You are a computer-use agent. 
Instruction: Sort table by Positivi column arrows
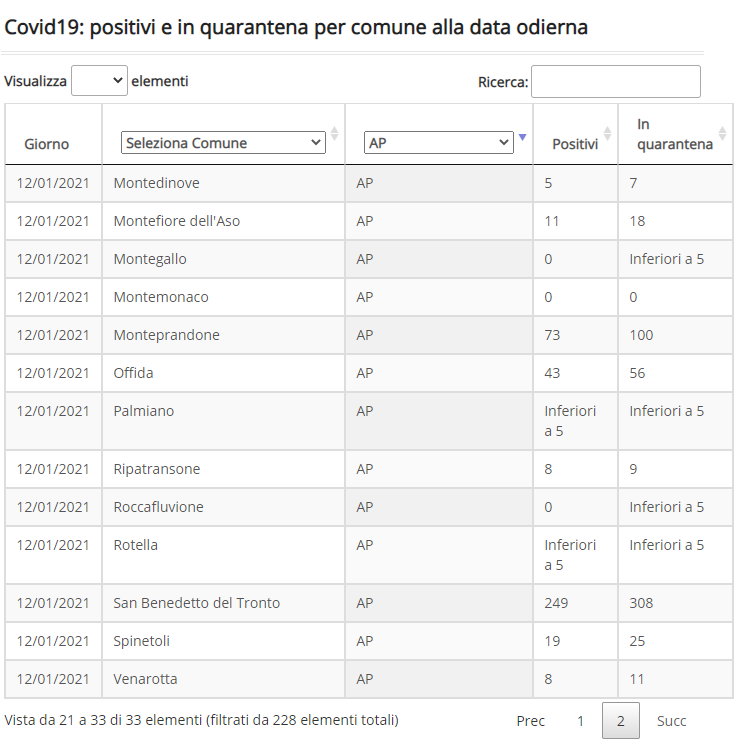[607, 134]
